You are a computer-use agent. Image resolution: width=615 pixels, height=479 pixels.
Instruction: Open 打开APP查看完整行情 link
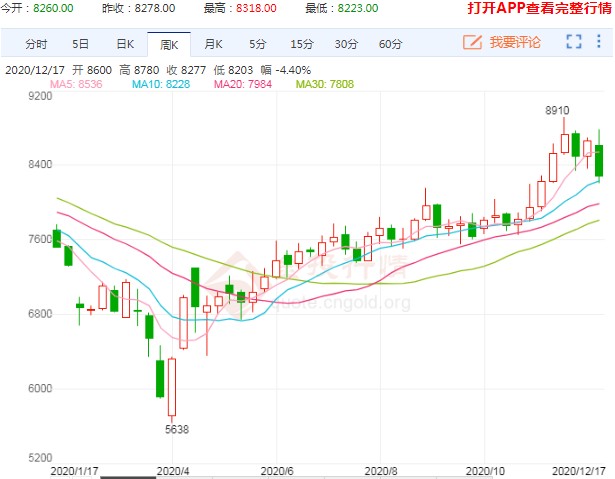click(x=539, y=8)
